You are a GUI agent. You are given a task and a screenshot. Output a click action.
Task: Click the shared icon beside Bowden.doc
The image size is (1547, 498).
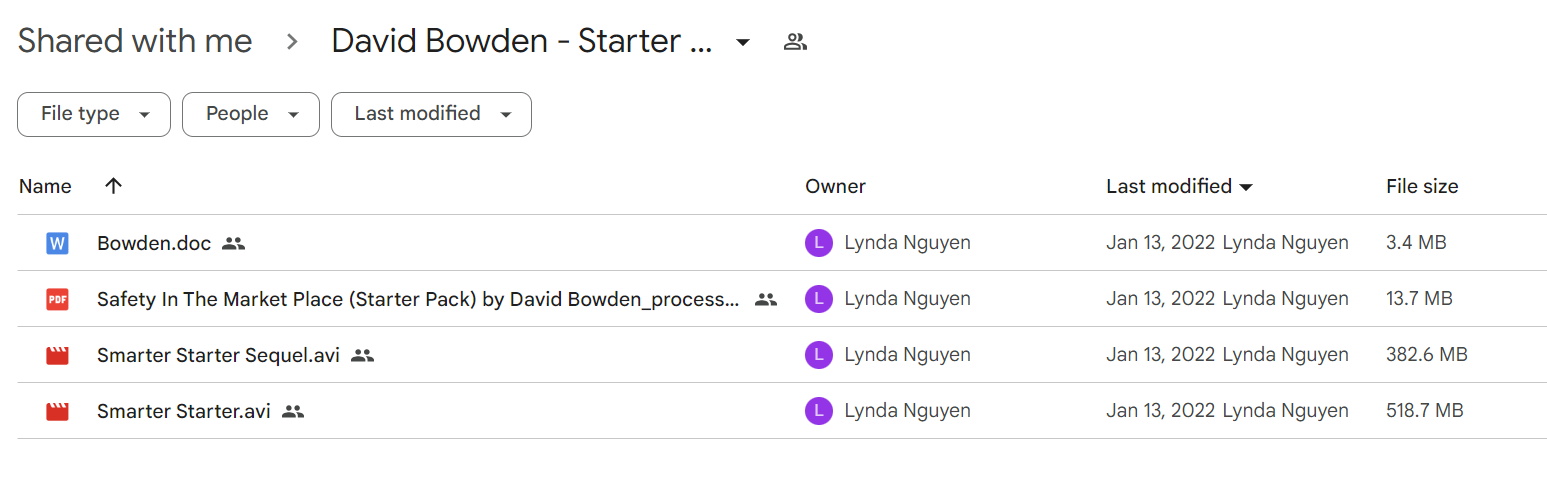click(x=234, y=243)
